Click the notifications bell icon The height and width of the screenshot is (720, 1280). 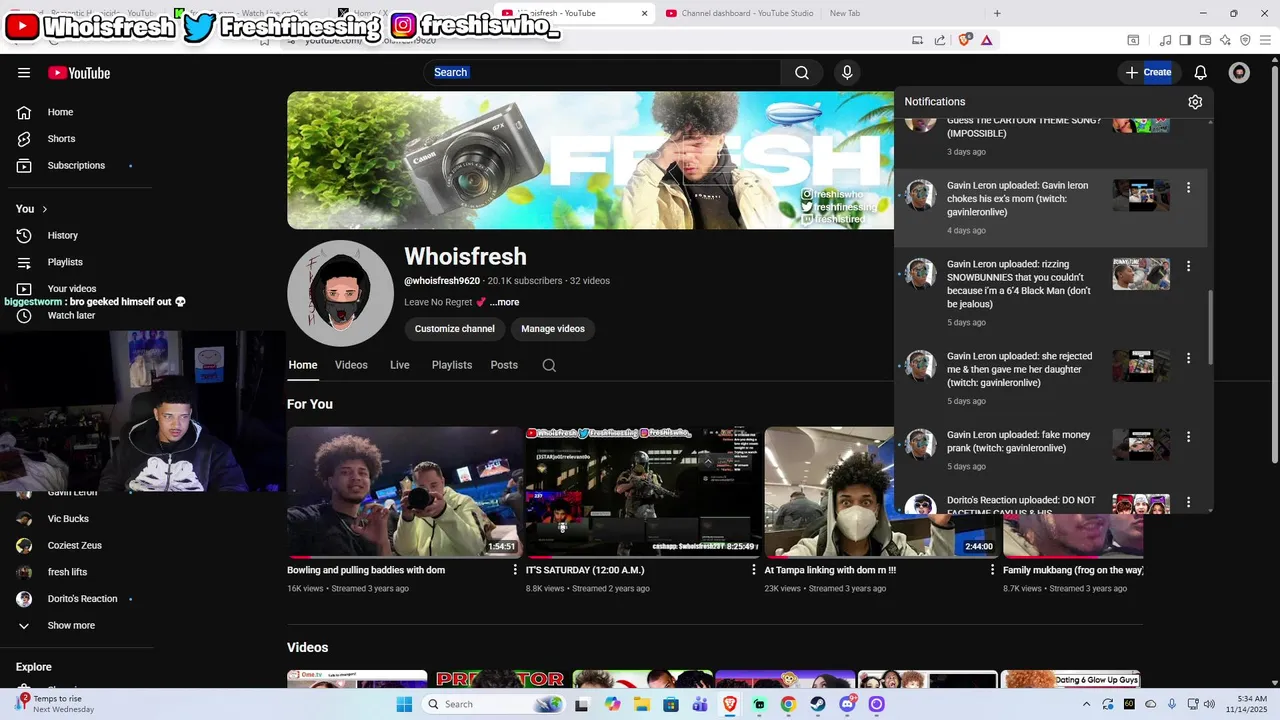tap(1201, 73)
